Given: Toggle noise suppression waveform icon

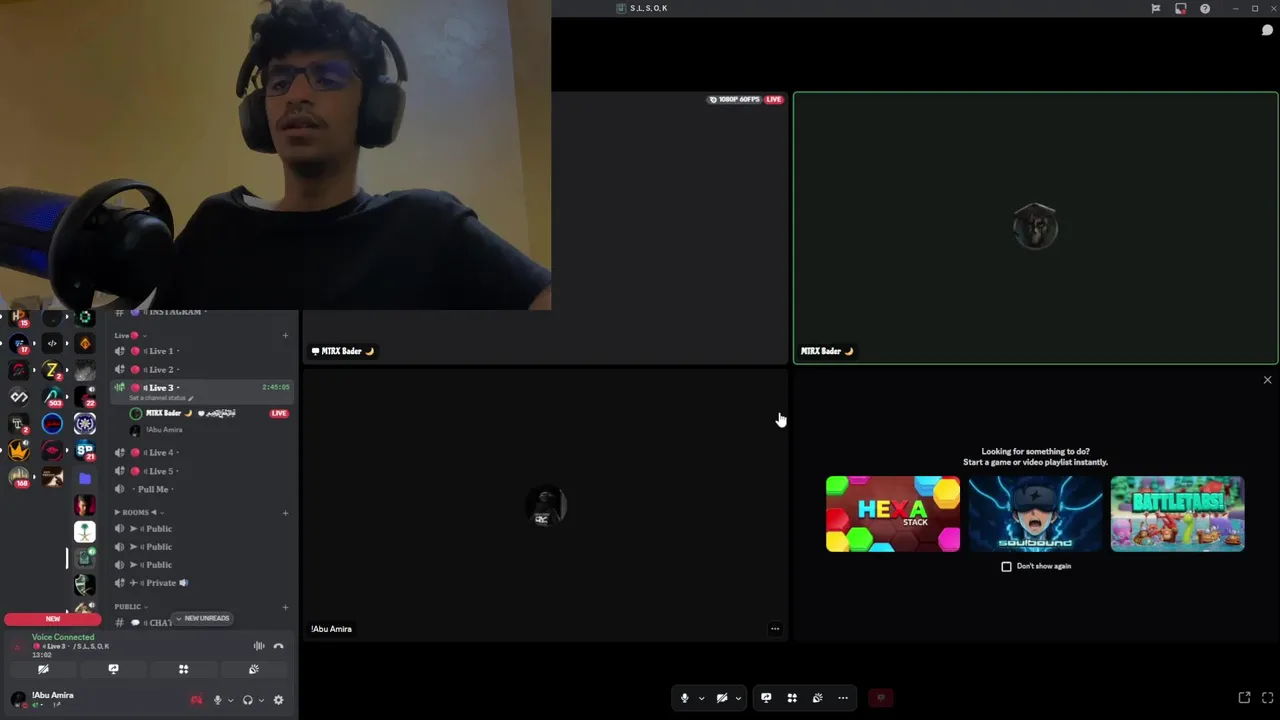Looking at the screenshot, I should [x=259, y=646].
